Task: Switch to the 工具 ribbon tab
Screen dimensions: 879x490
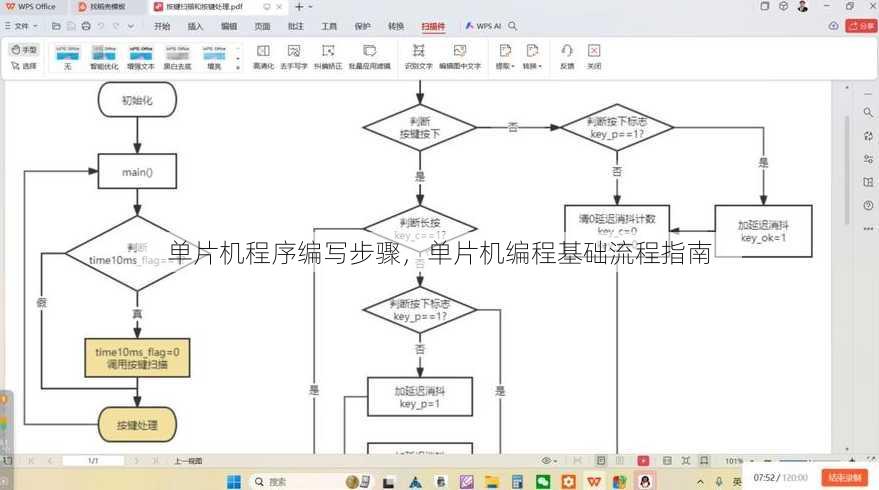Action: coord(329,26)
